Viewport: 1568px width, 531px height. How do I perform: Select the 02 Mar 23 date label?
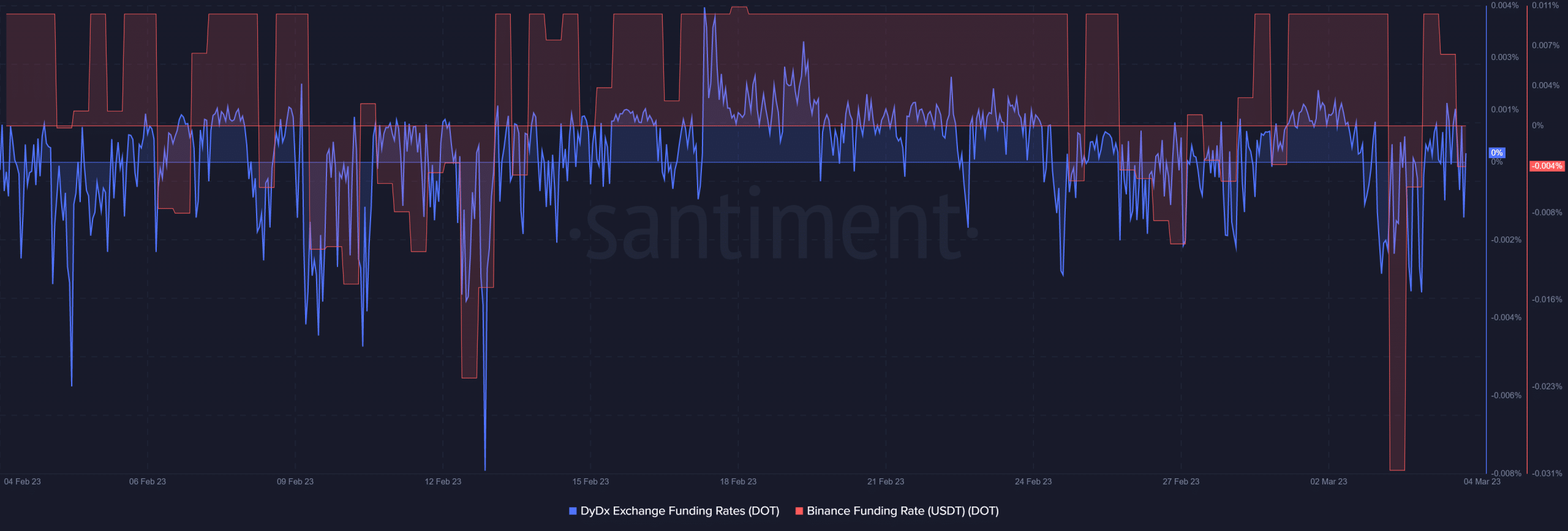1329,481
